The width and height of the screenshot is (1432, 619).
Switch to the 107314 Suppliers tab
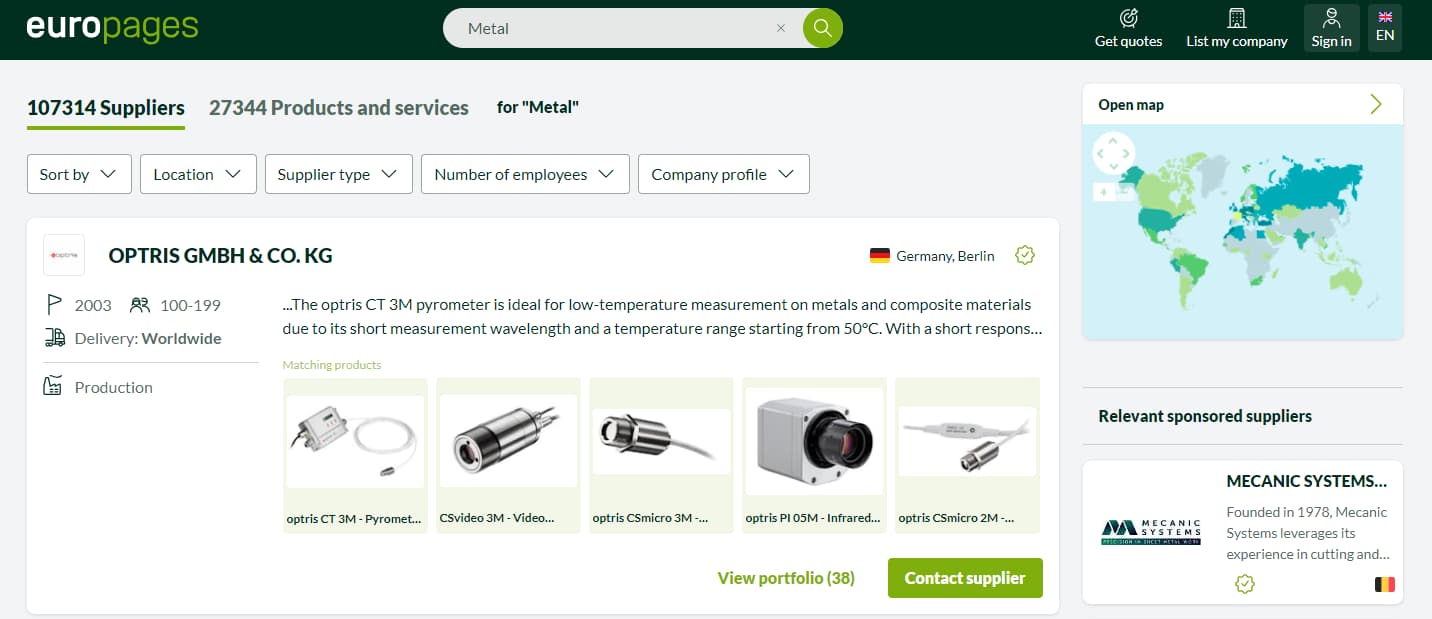point(106,108)
